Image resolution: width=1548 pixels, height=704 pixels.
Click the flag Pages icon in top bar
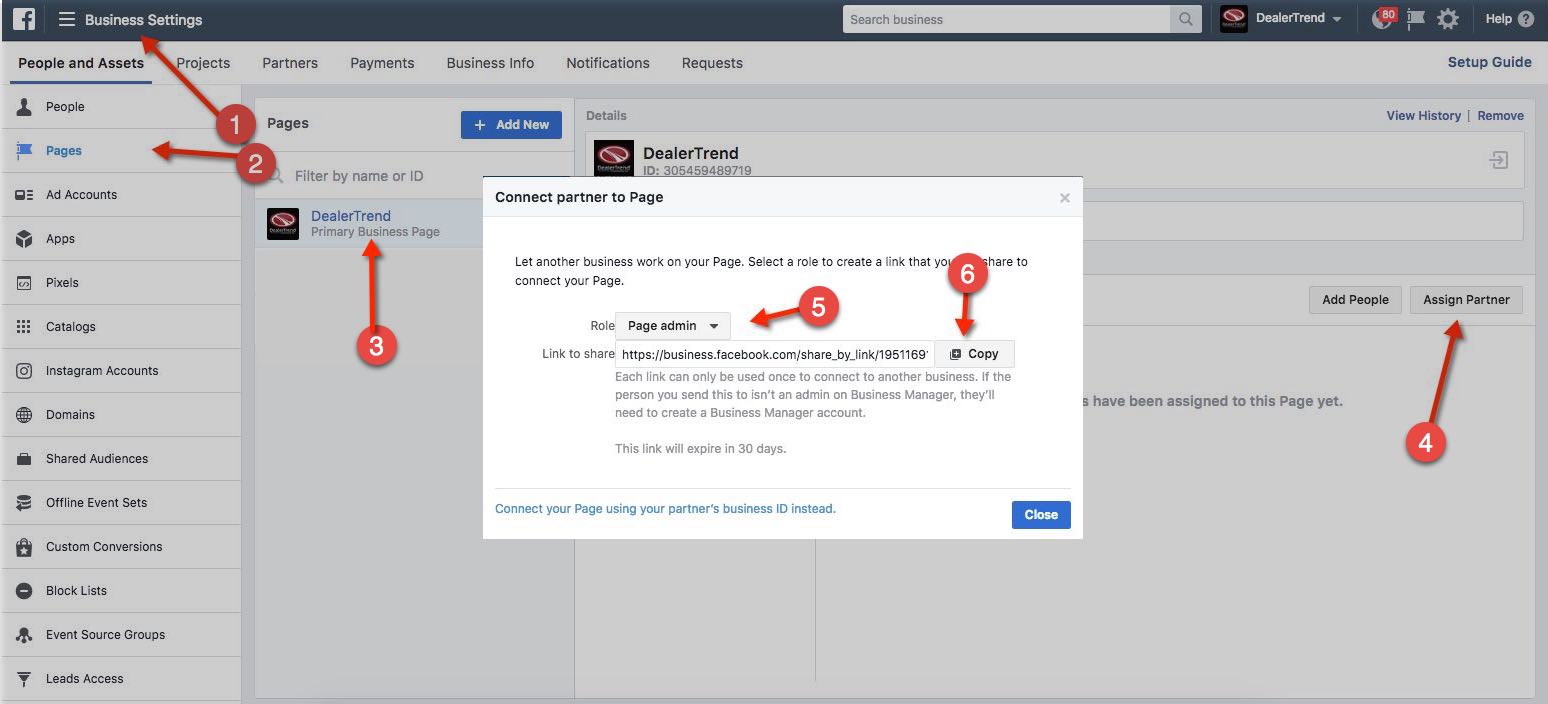coord(1415,19)
